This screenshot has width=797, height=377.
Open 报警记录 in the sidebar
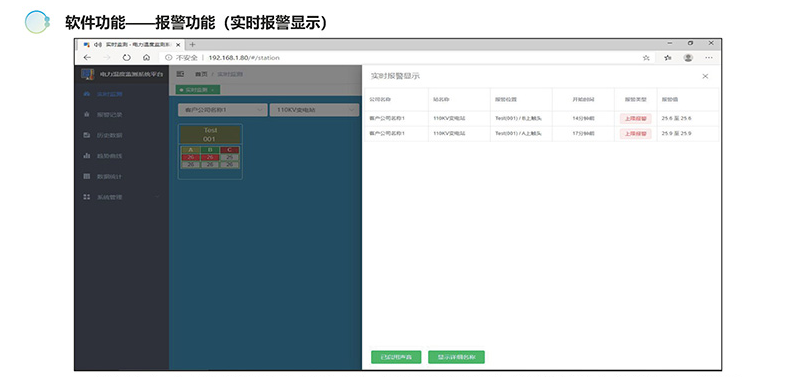coord(110,115)
